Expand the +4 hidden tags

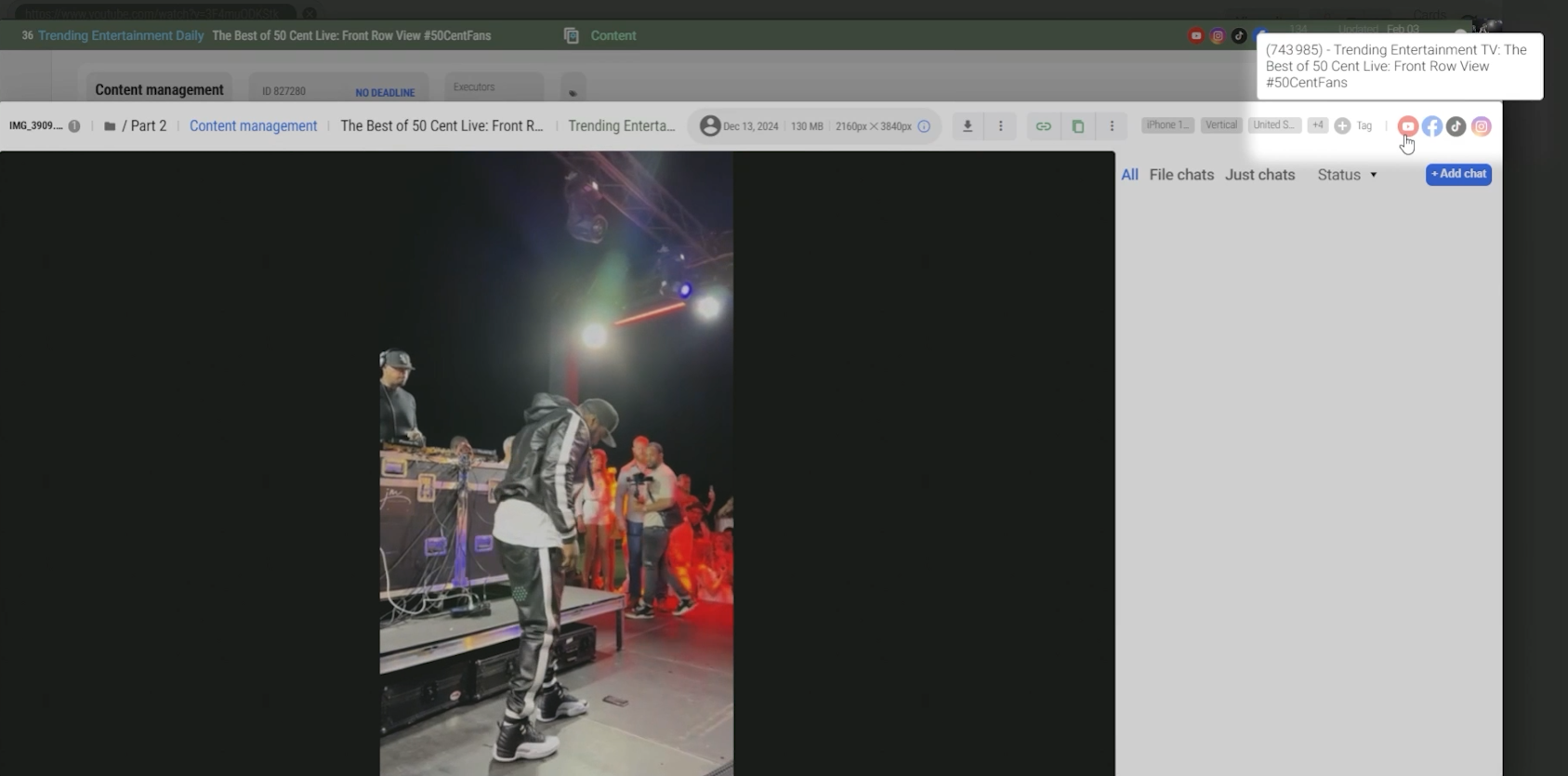1317,125
